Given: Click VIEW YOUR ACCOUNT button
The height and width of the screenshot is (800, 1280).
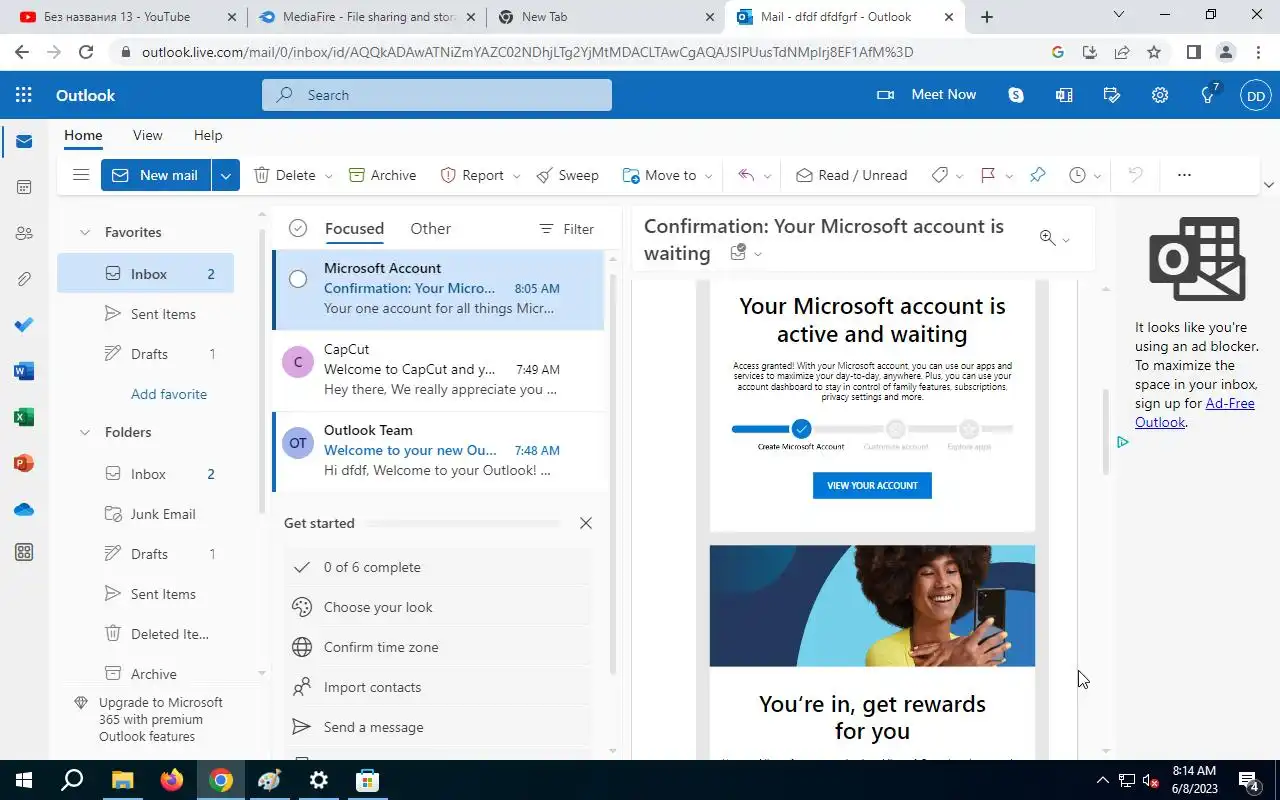Looking at the screenshot, I should [872, 485].
